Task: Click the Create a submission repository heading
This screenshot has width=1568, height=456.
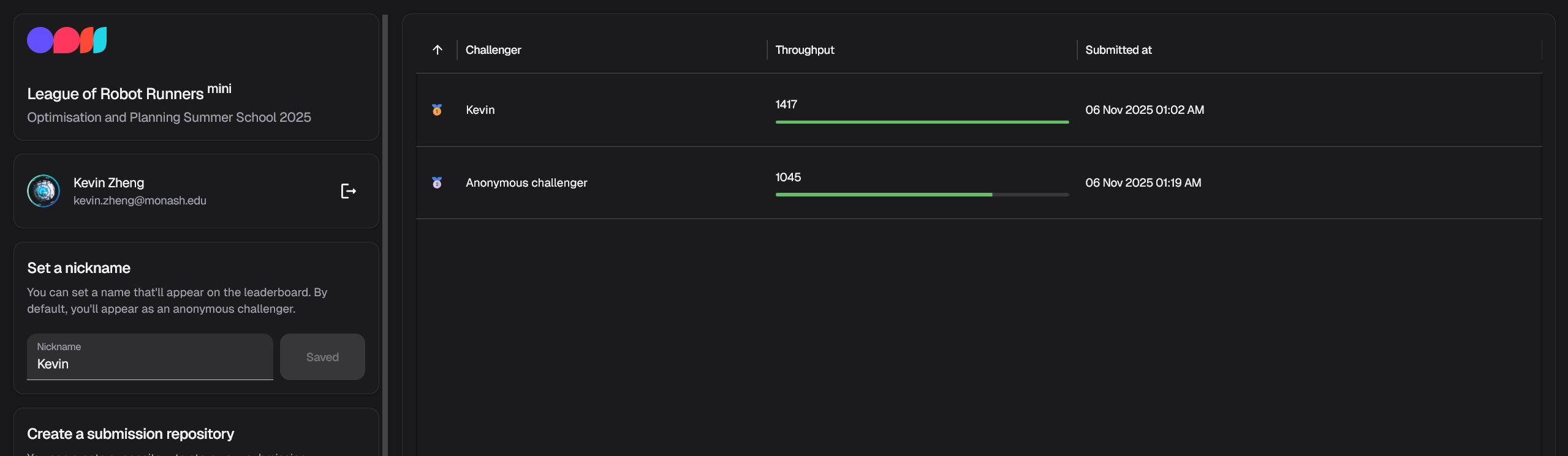Action: tap(131, 434)
